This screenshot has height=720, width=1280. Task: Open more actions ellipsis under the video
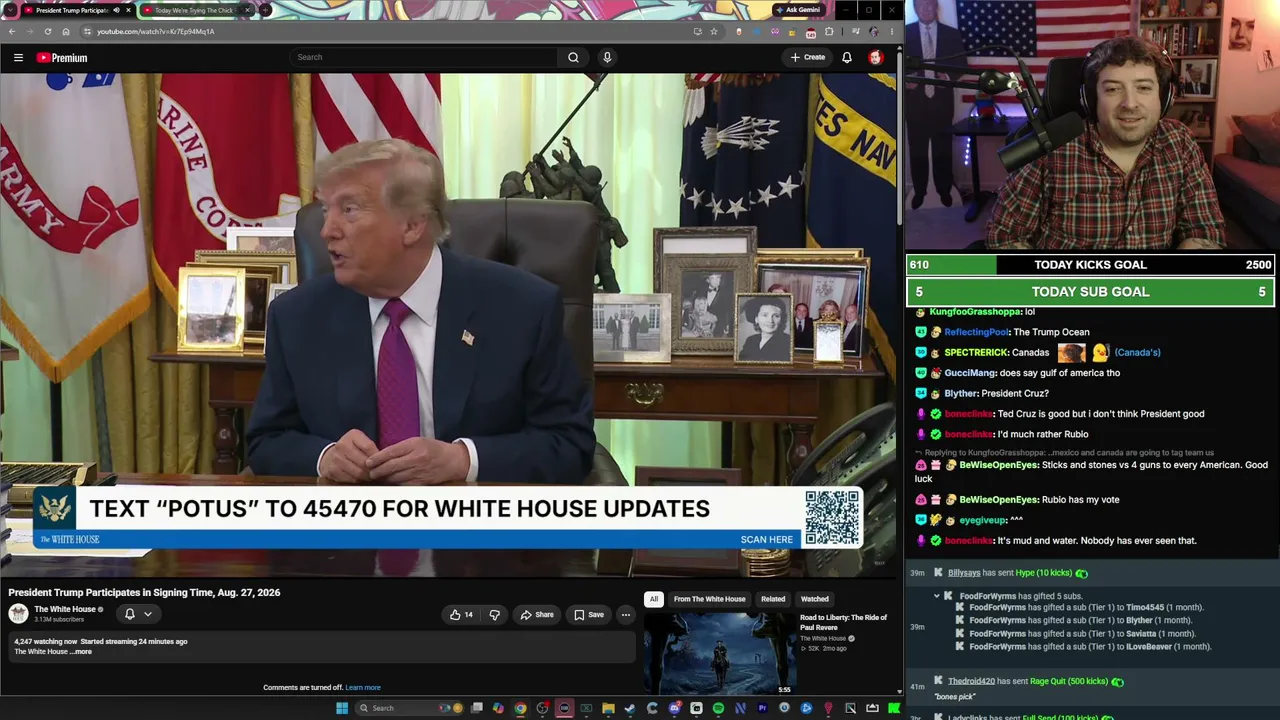pos(625,615)
